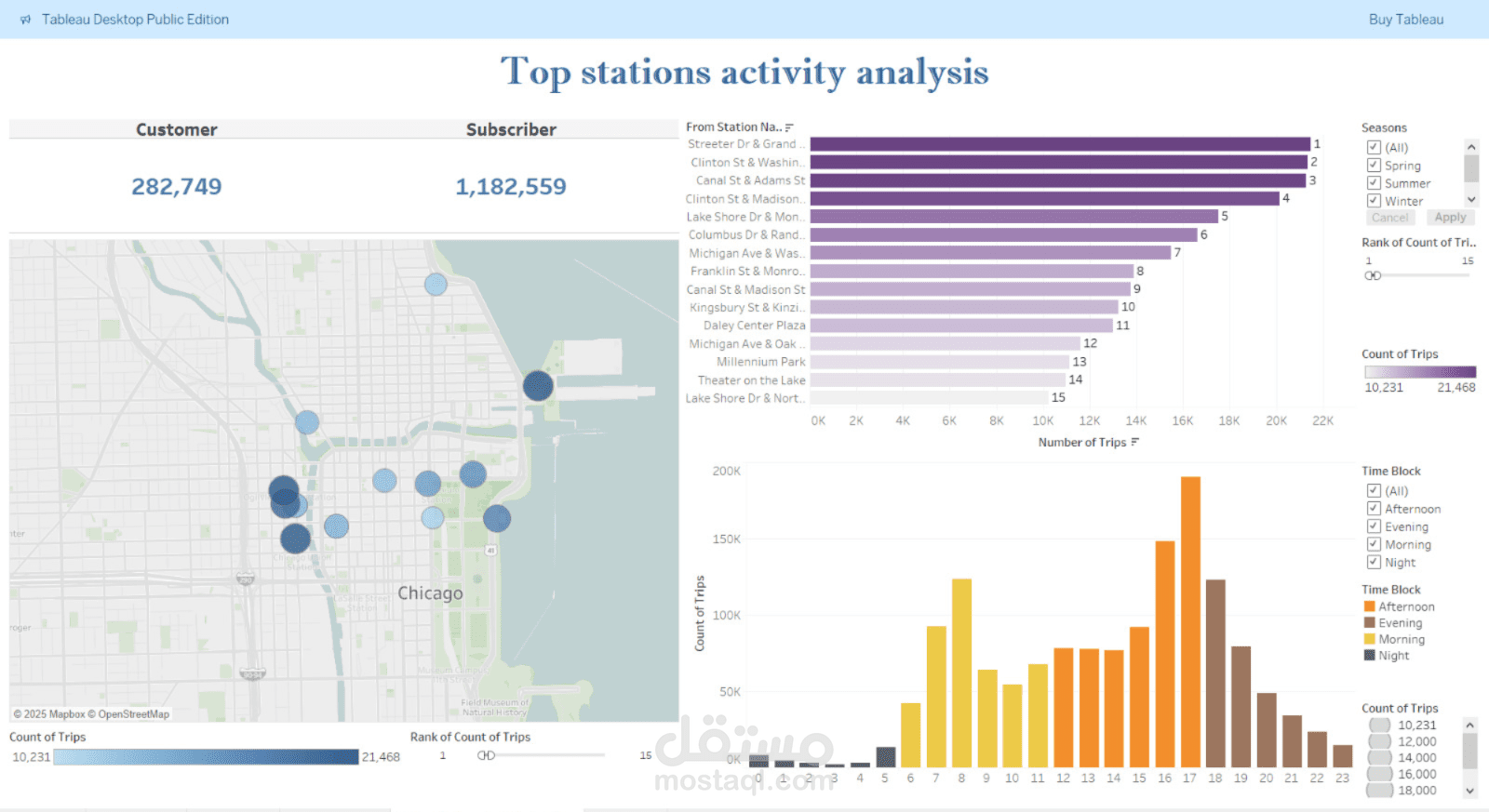Screen dimensions: 1489x812
Task: Toggle the Time Block (All) checkbox
Action: click(x=1374, y=490)
